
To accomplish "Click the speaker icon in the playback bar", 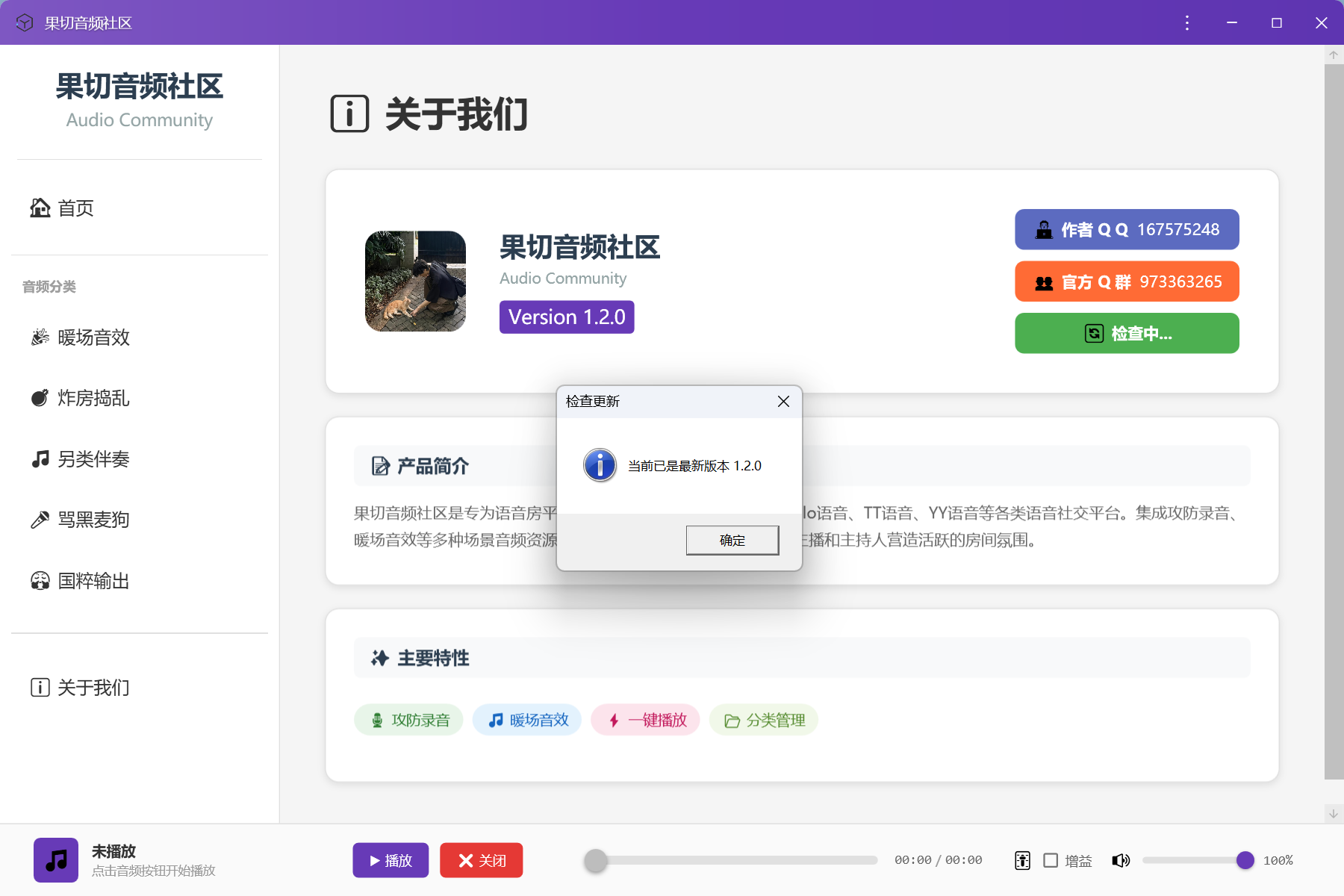I will click(1121, 860).
